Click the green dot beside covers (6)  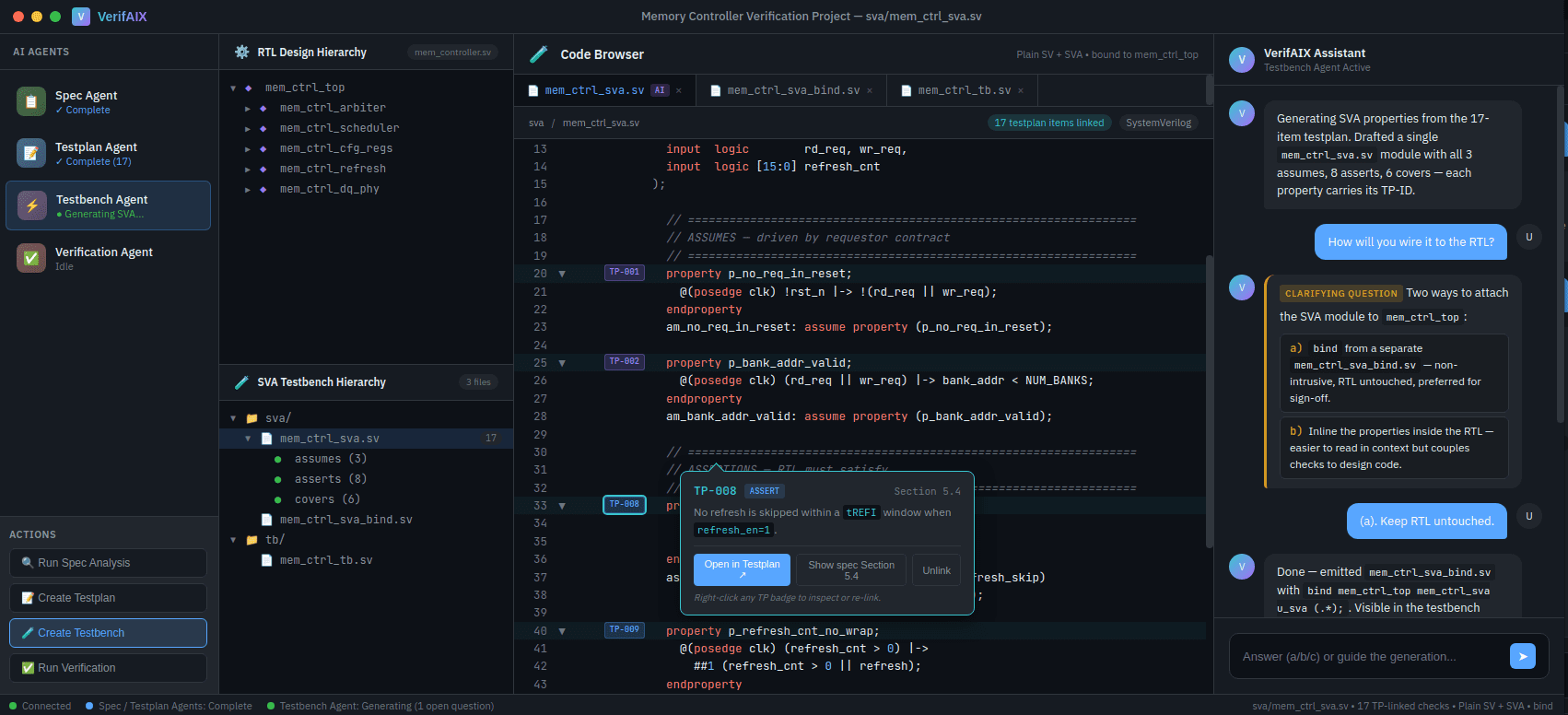click(x=277, y=499)
